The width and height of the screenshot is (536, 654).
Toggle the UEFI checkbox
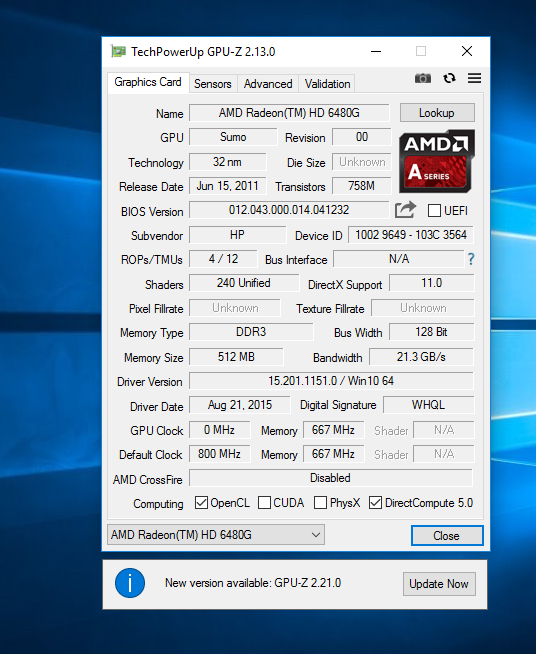point(434,211)
